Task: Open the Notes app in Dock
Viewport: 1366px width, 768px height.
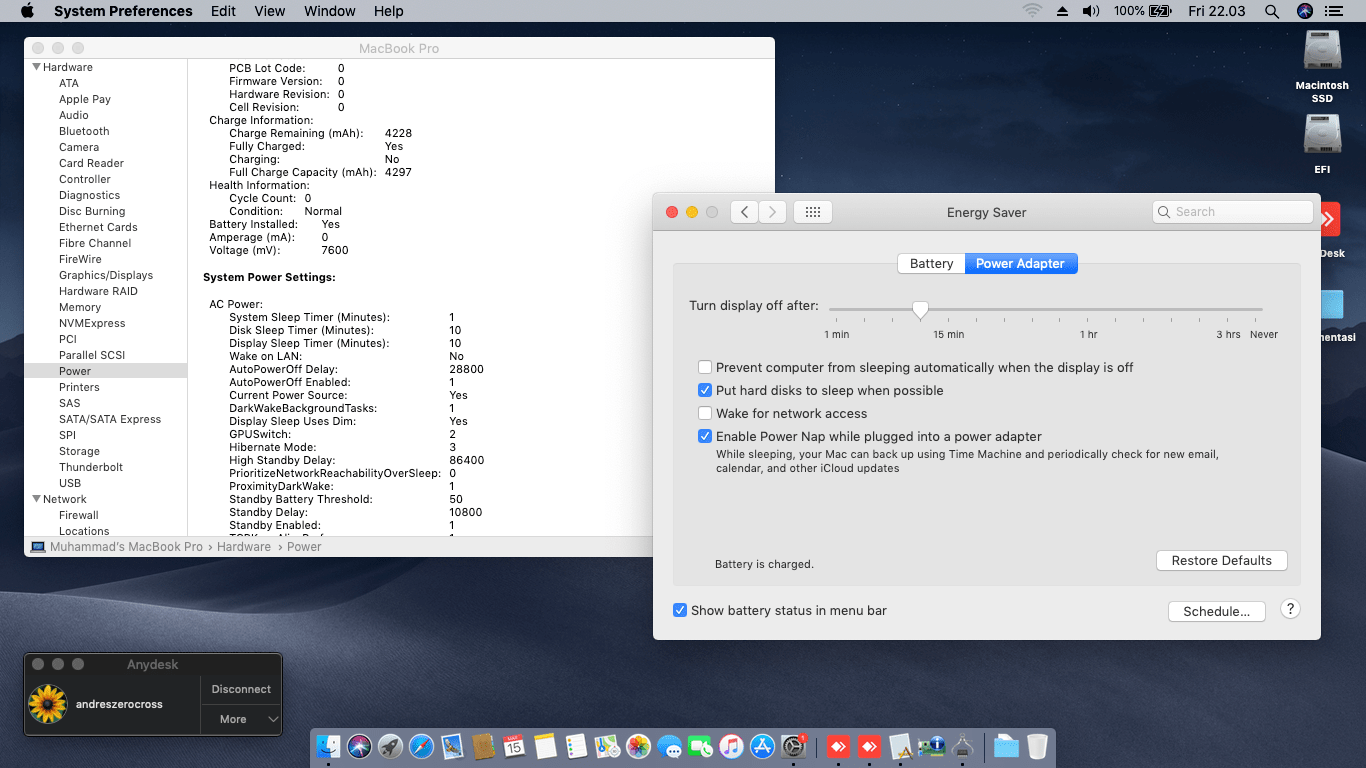Action: click(x=545, y=746)
